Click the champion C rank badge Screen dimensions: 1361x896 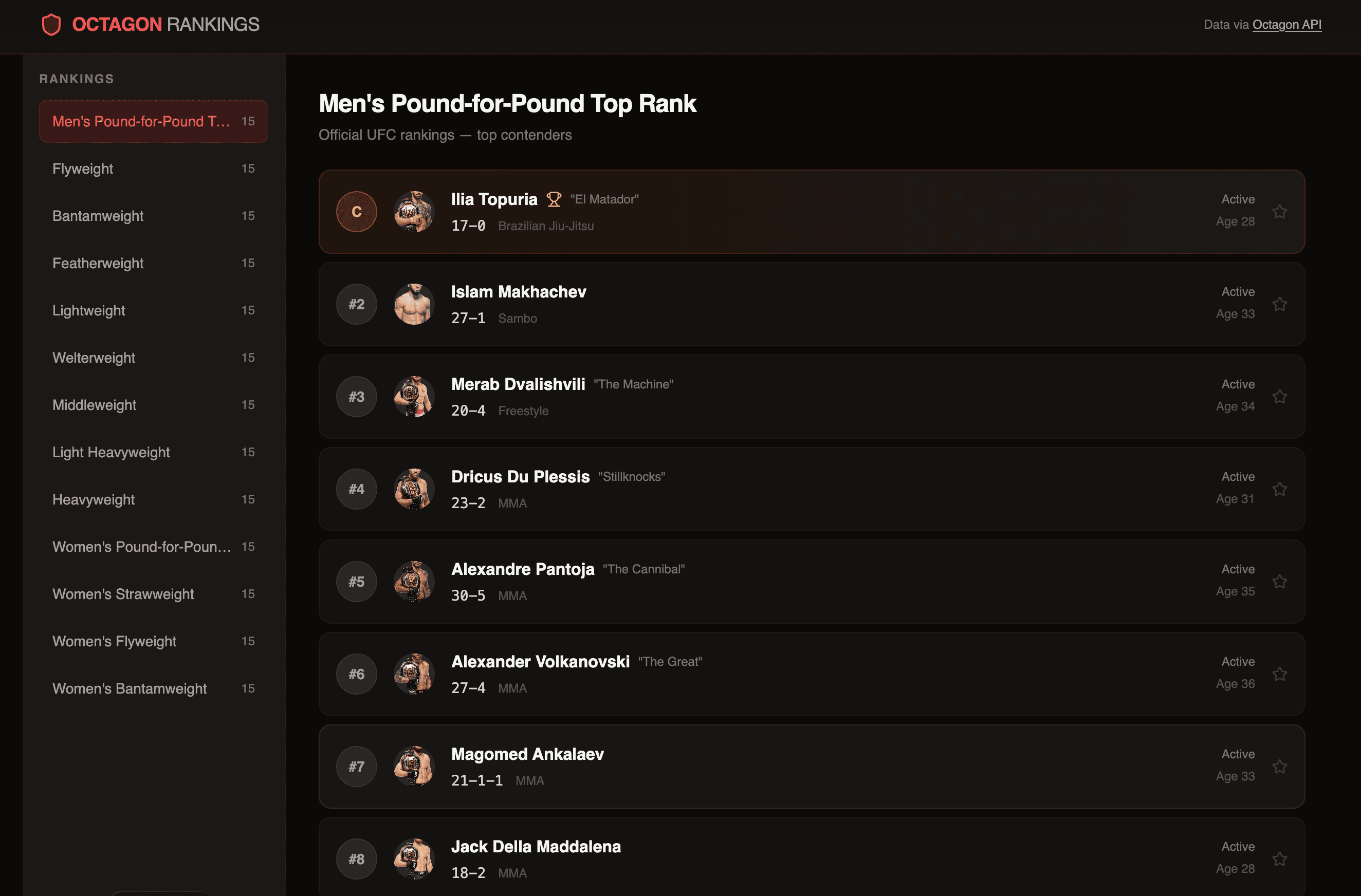[356, 212]
